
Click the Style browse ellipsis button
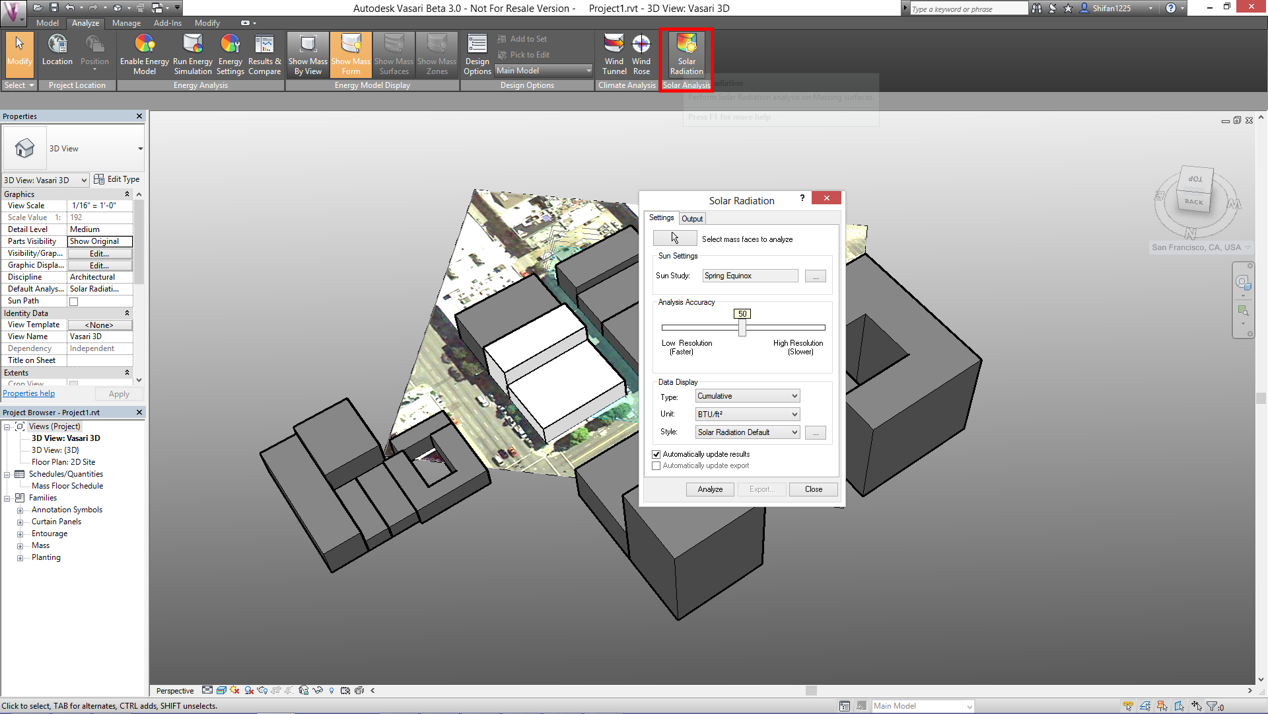click(815, 433)
